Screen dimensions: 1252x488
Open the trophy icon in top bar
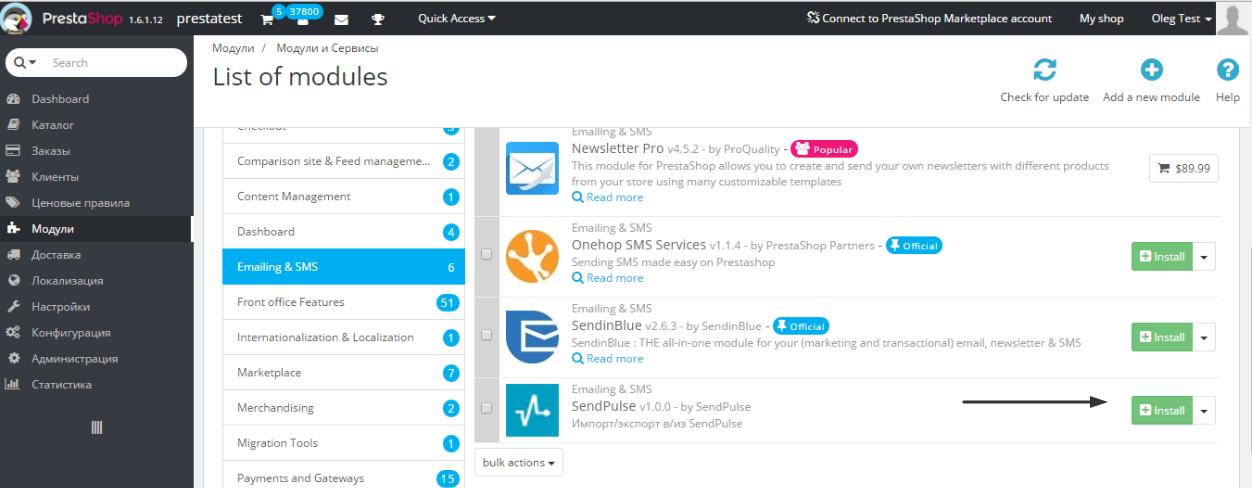tap(378, 19)
